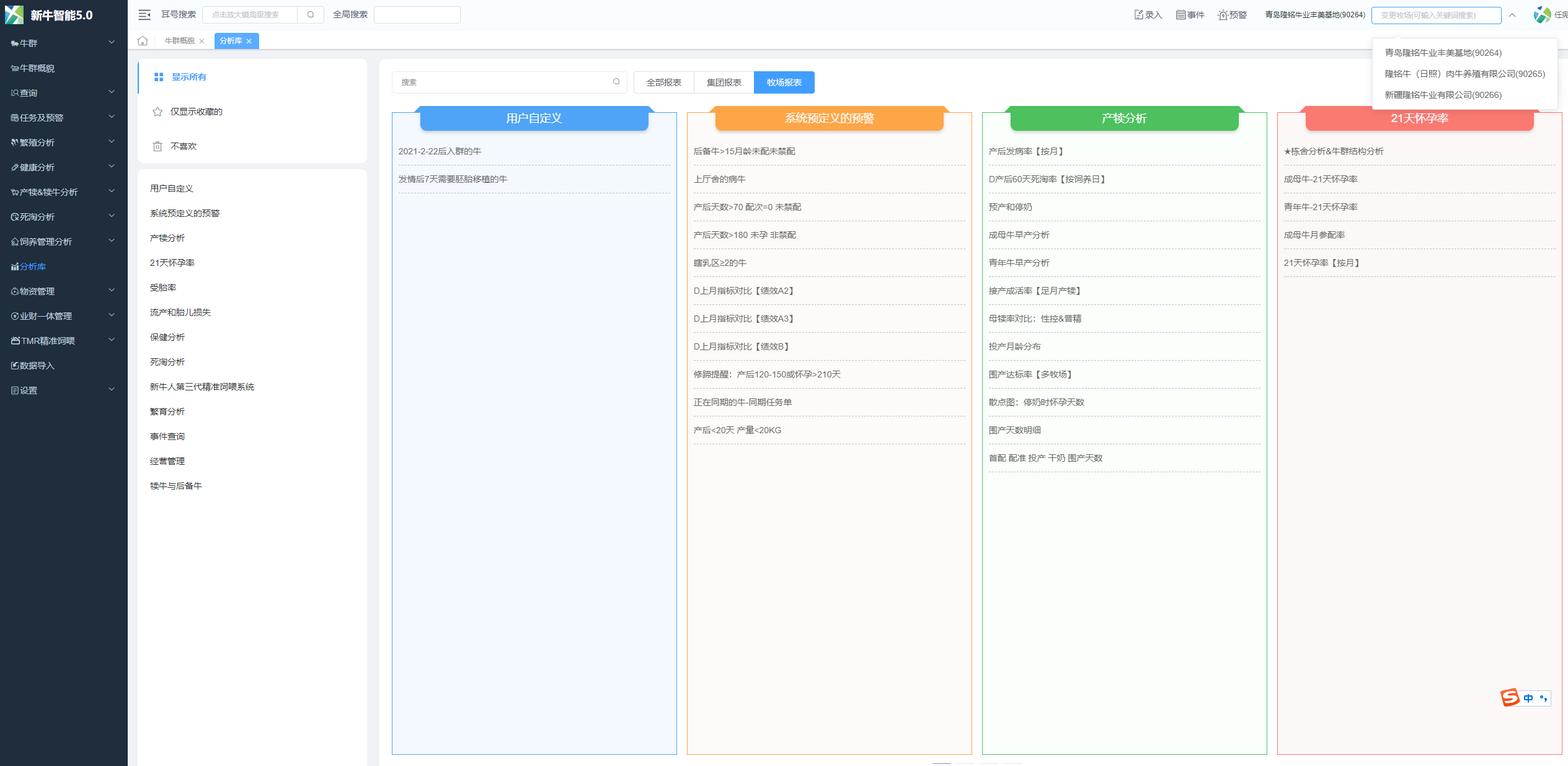The width and height of the screenshot is (1568, 766).
Task: Select farm 青岛隆铭牛业丰美基地(90264) from dropdown list
Action: pyautogui.click(x=1464, y=53)
